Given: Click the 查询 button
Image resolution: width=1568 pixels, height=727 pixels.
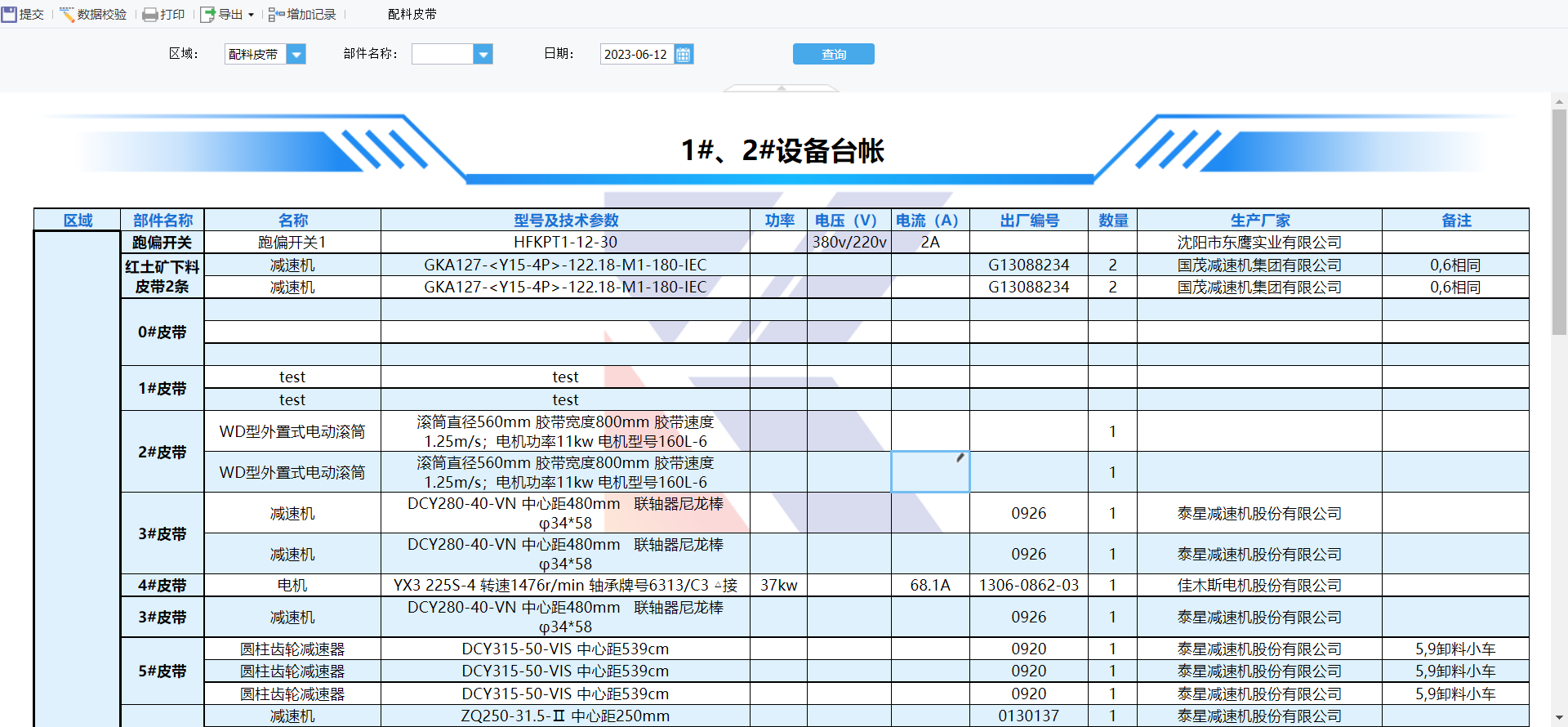Looking at the screenshot, I should coord(834,54).
